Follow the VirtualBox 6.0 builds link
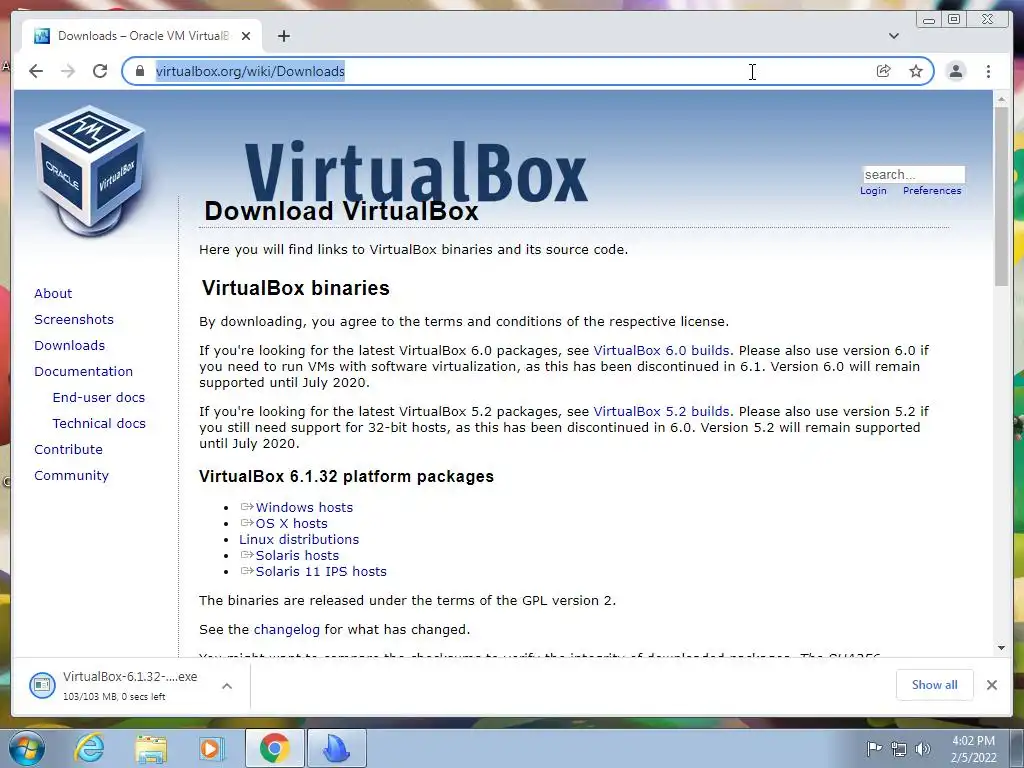Viewport: 1024px width, 768px height. 661,351
